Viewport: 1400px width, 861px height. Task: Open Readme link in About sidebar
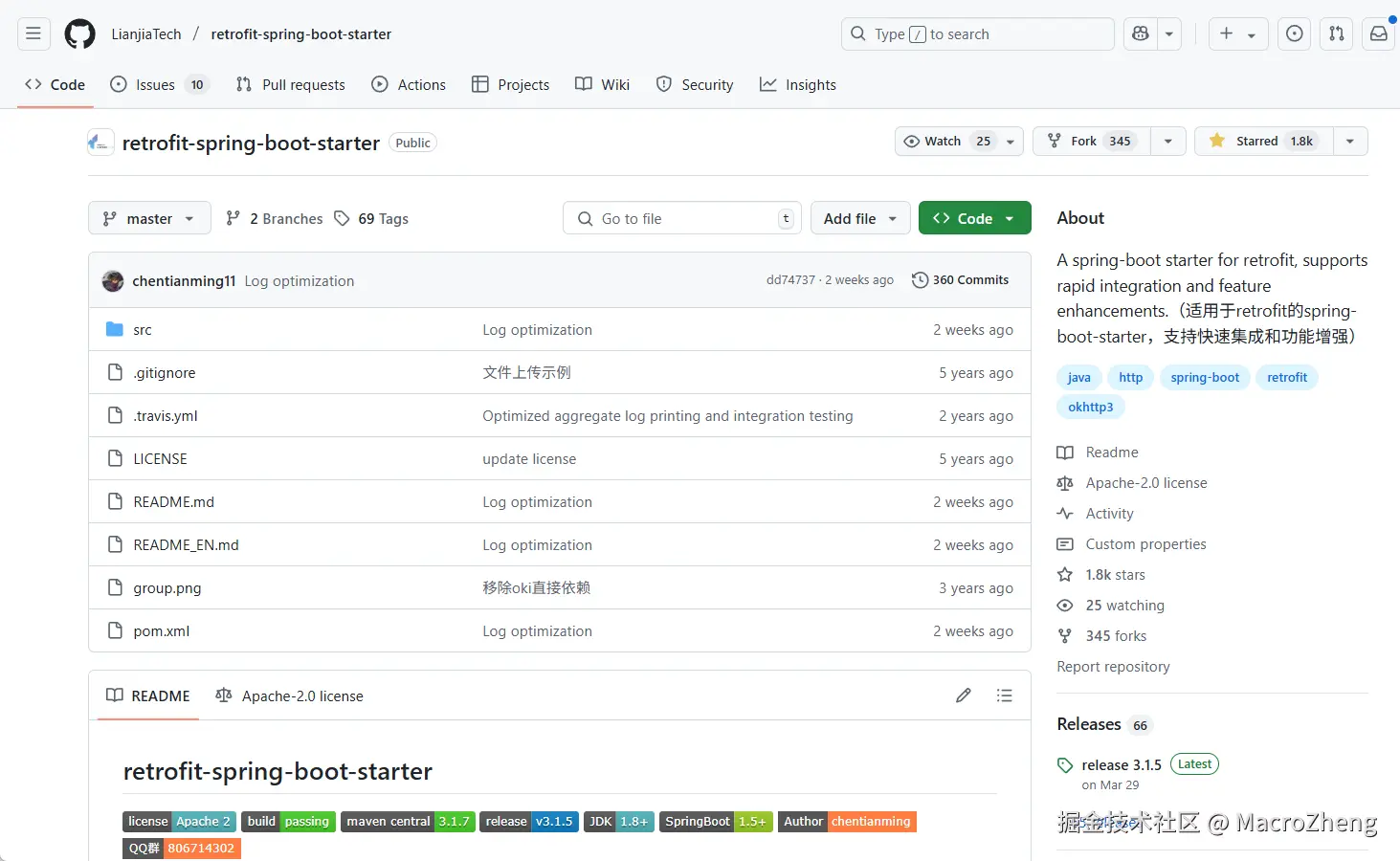click(1099, 452)
